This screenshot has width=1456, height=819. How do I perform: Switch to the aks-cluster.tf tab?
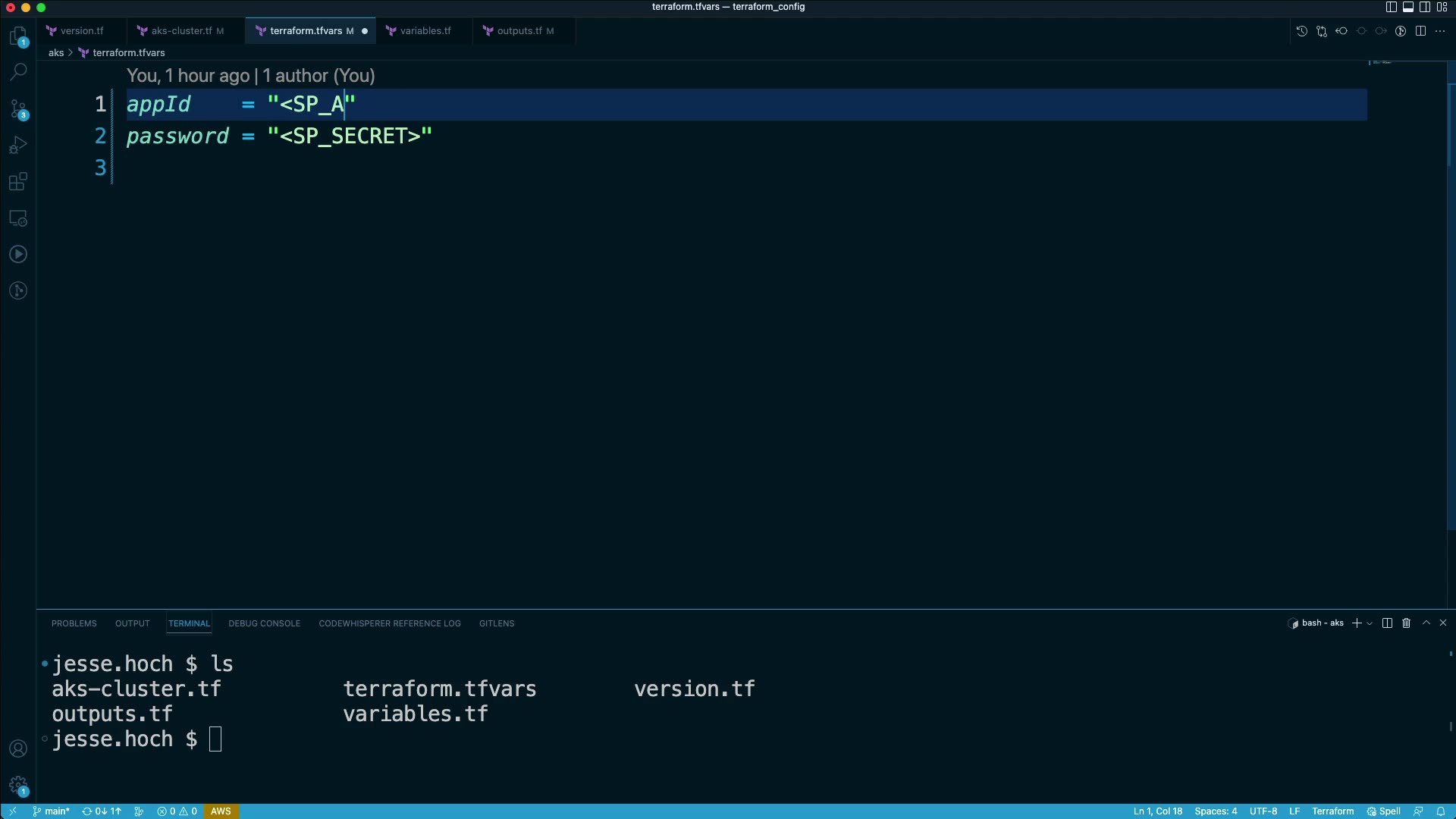(181, 31)
